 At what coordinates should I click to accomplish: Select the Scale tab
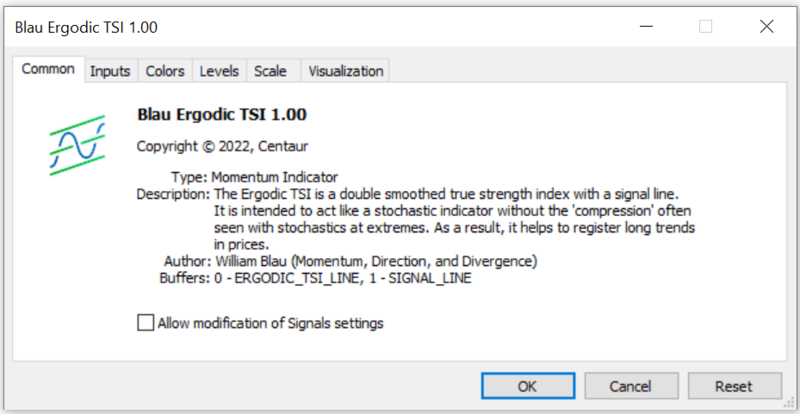(270, 71)
